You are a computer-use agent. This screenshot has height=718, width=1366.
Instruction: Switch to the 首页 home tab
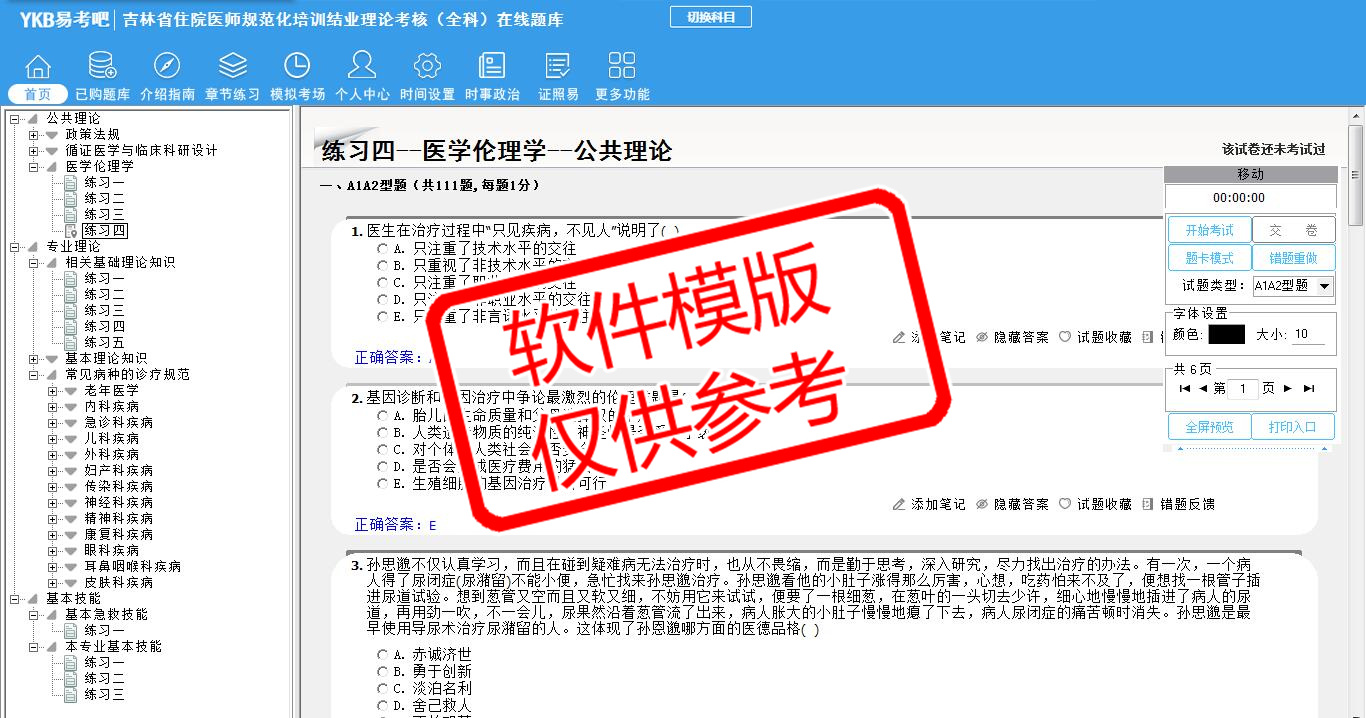click(38, 94)
